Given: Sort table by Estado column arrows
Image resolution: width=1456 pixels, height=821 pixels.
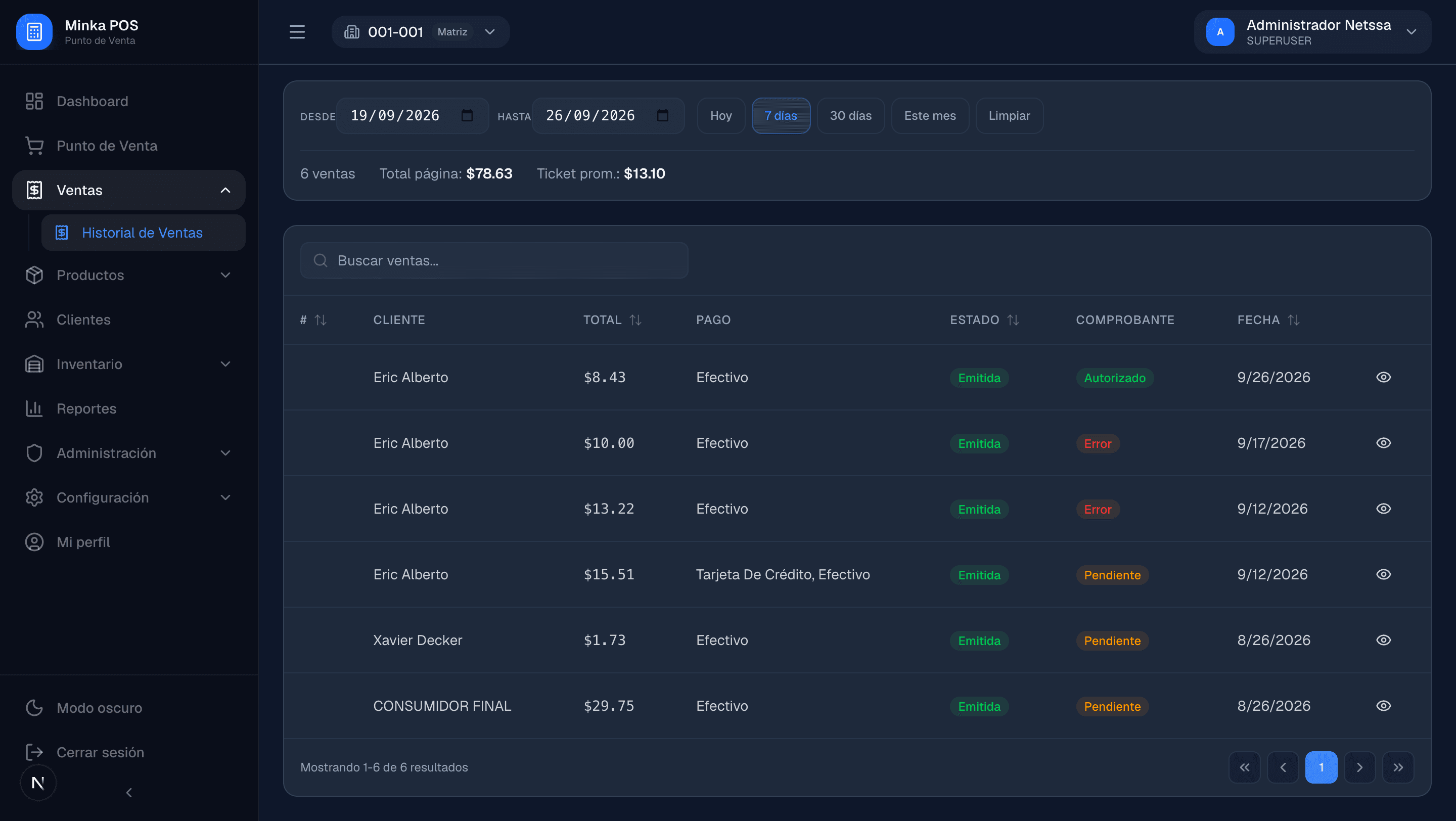Looking at the screenshot, I should pyautogui.click(x=1013, y=320).
